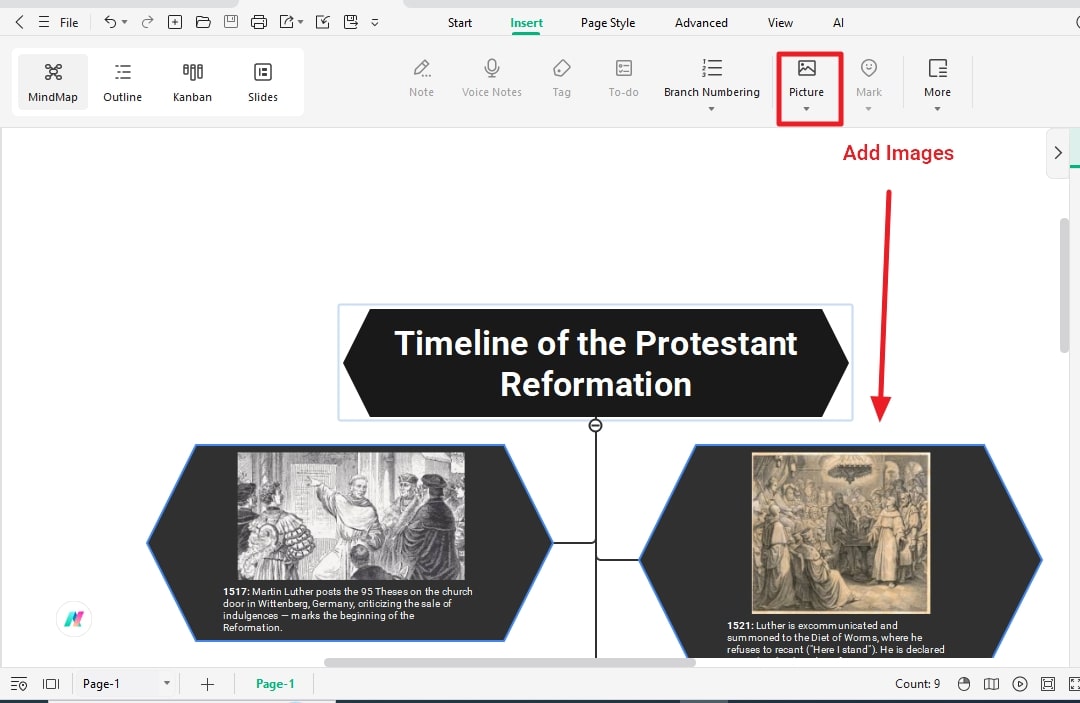Select the Timeline of the Protestant Reformation title
Screen dimensions: 1080x703
595,363
